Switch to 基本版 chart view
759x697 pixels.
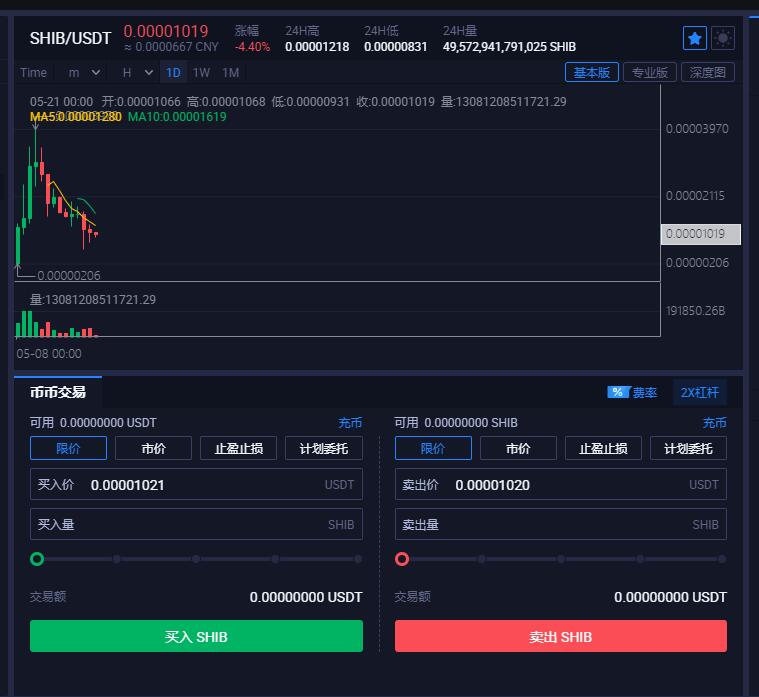tap(592, 73)
